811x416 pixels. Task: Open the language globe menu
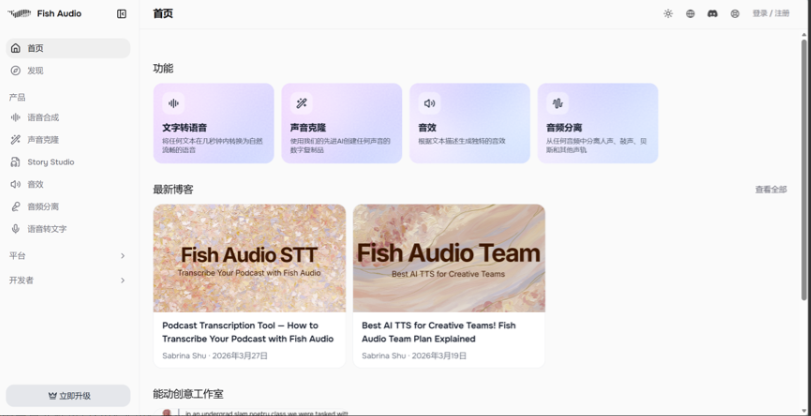[690, 14]
